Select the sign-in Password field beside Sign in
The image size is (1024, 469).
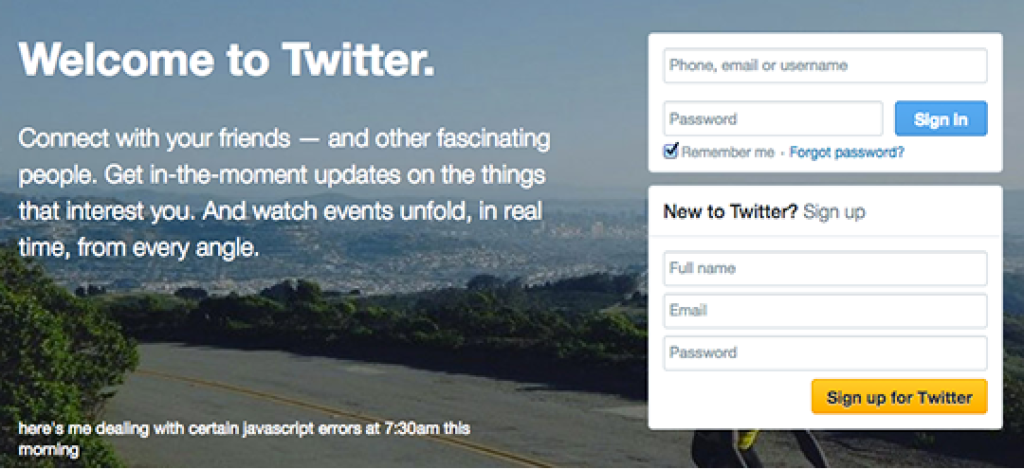pyautogui.click(x=773, y=119)
